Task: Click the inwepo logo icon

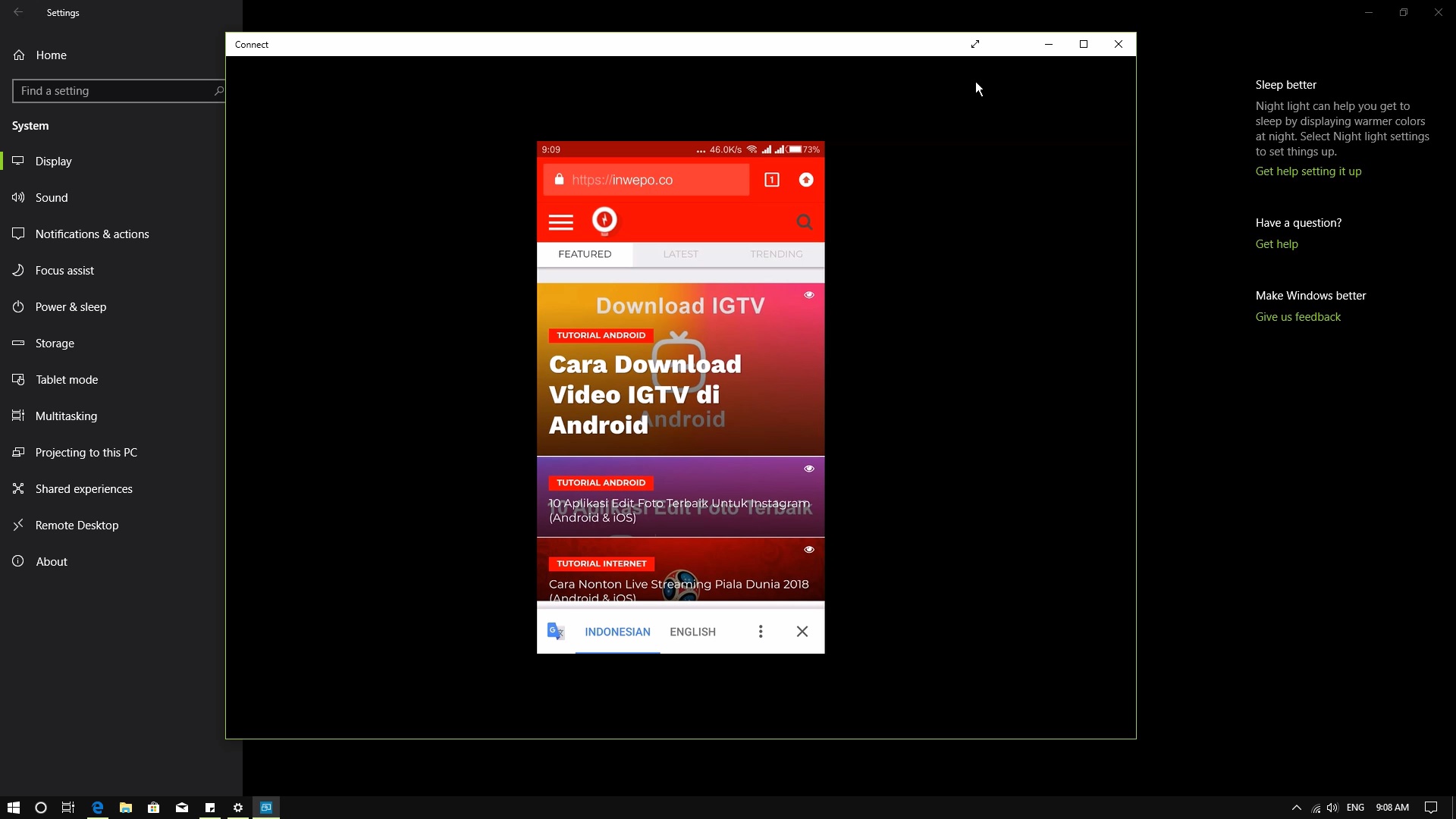Action: pos(604,221)
